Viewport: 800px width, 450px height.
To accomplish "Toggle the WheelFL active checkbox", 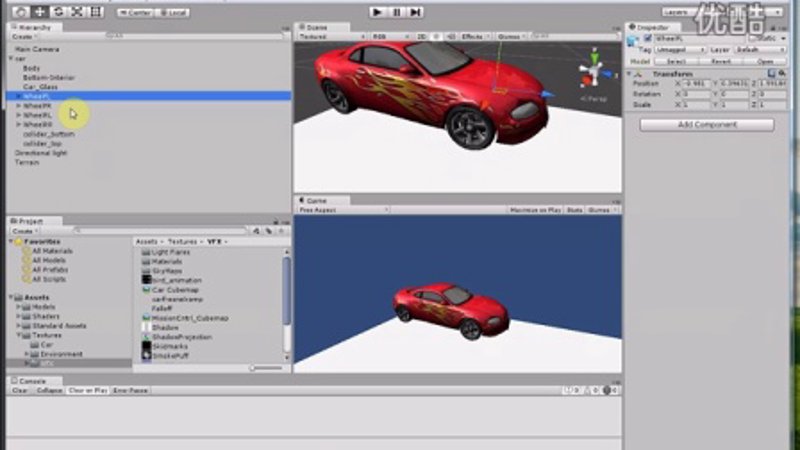I will (x=647, y=38).
